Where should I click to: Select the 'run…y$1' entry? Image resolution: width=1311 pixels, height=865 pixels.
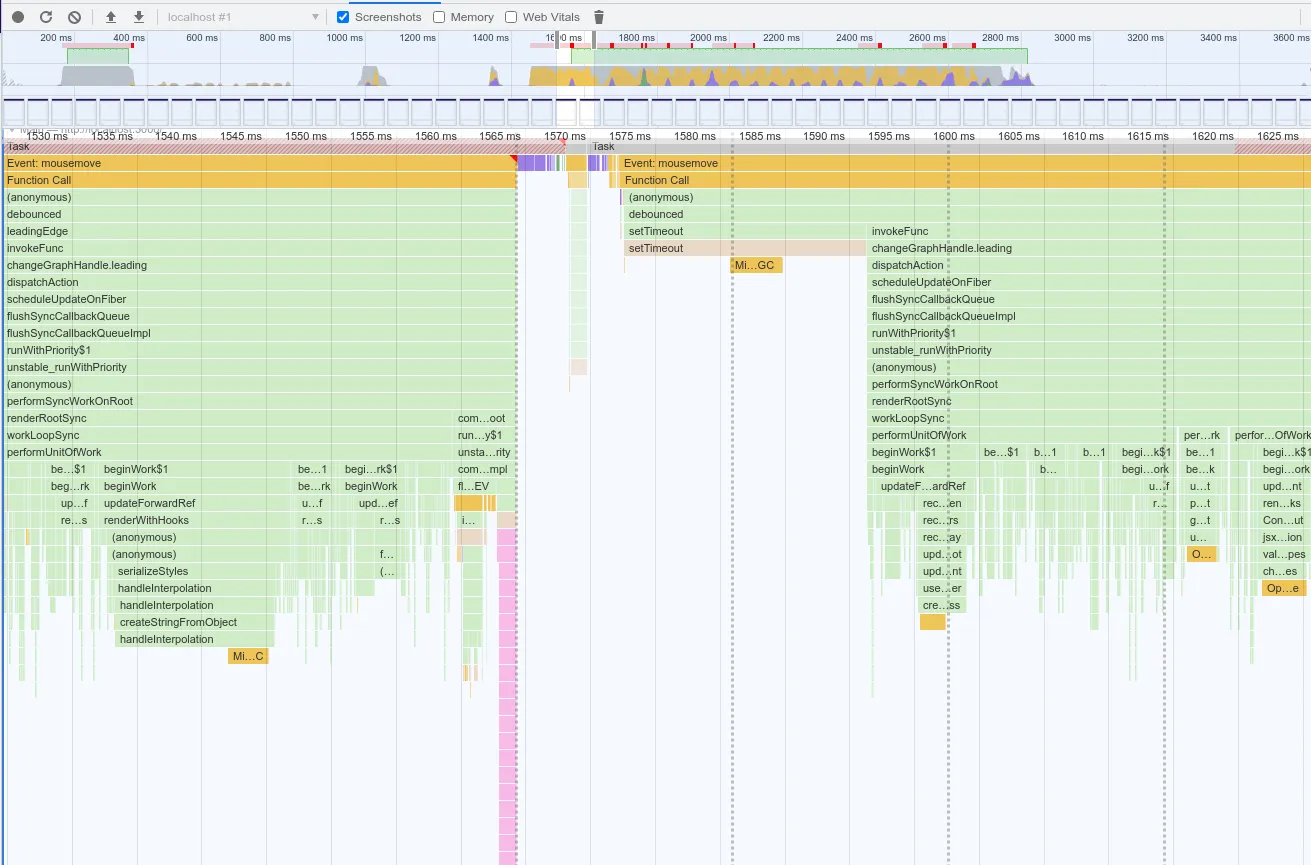point(485,435)
